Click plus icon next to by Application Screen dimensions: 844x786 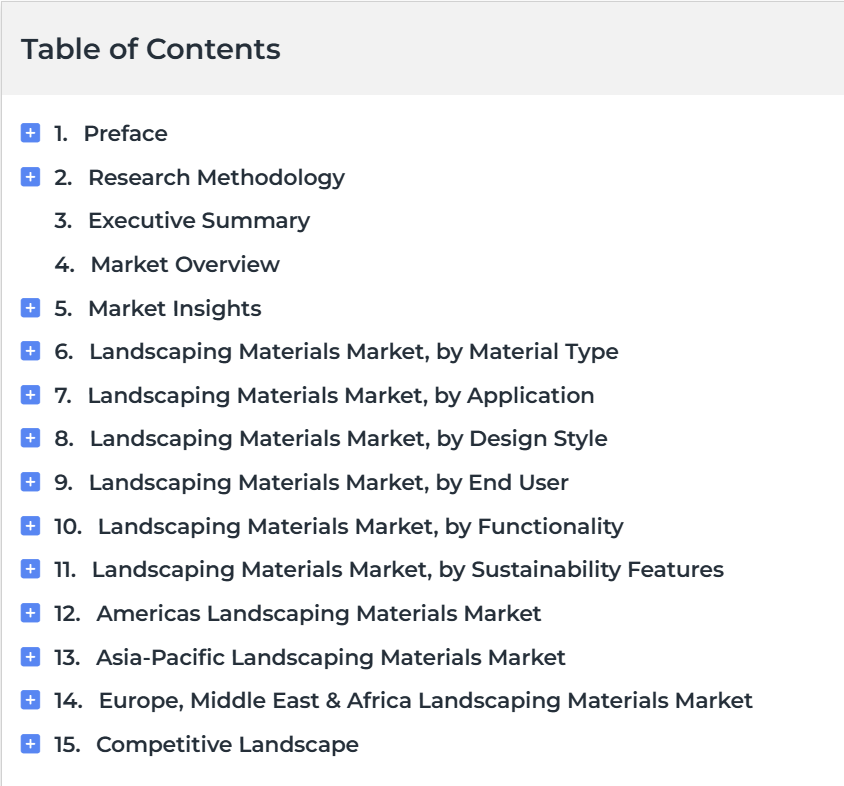[x=30, y=395]
